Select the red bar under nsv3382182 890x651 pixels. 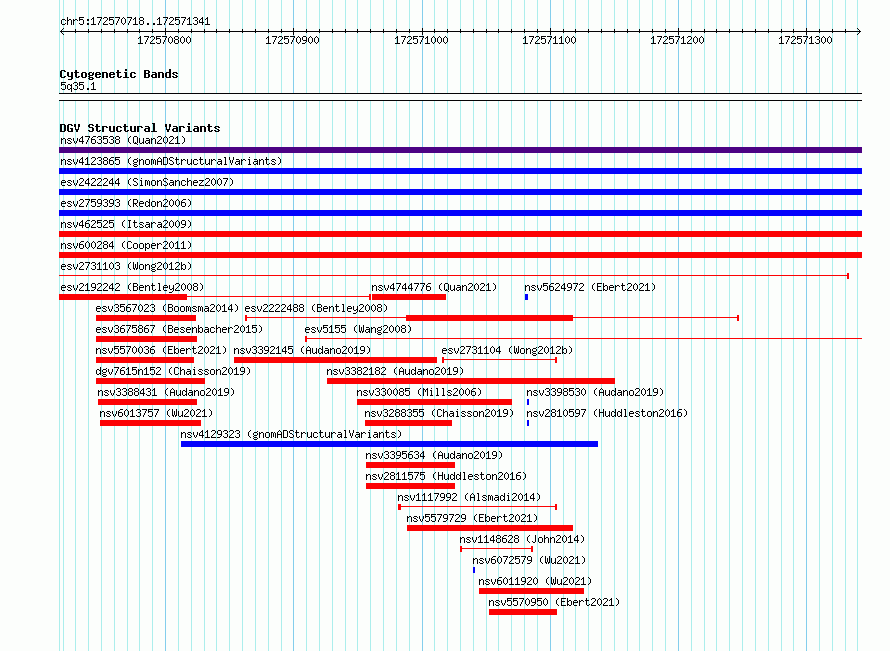471,381
